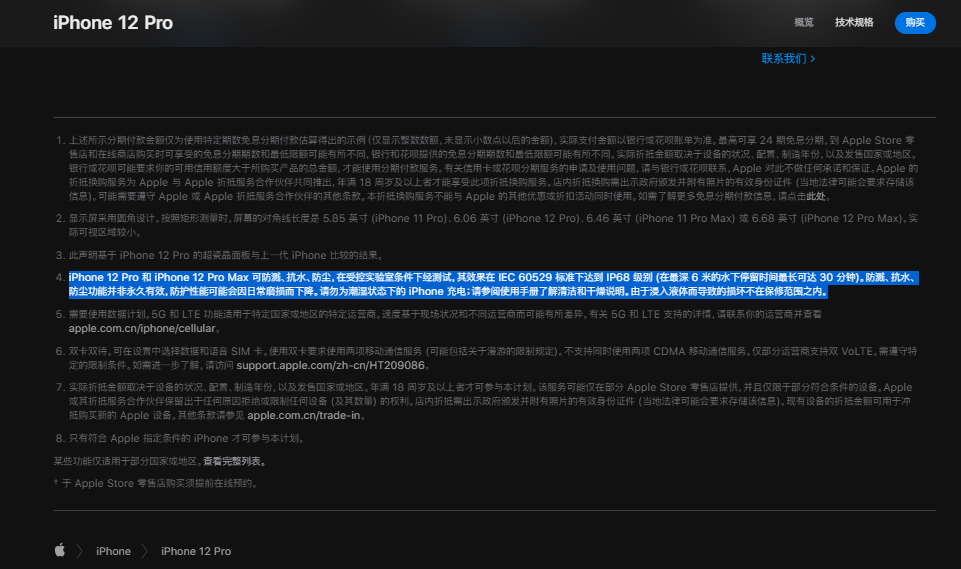Click the highlighted footnote 4 about IP68

pyautogui.click(x=493, y=284)
